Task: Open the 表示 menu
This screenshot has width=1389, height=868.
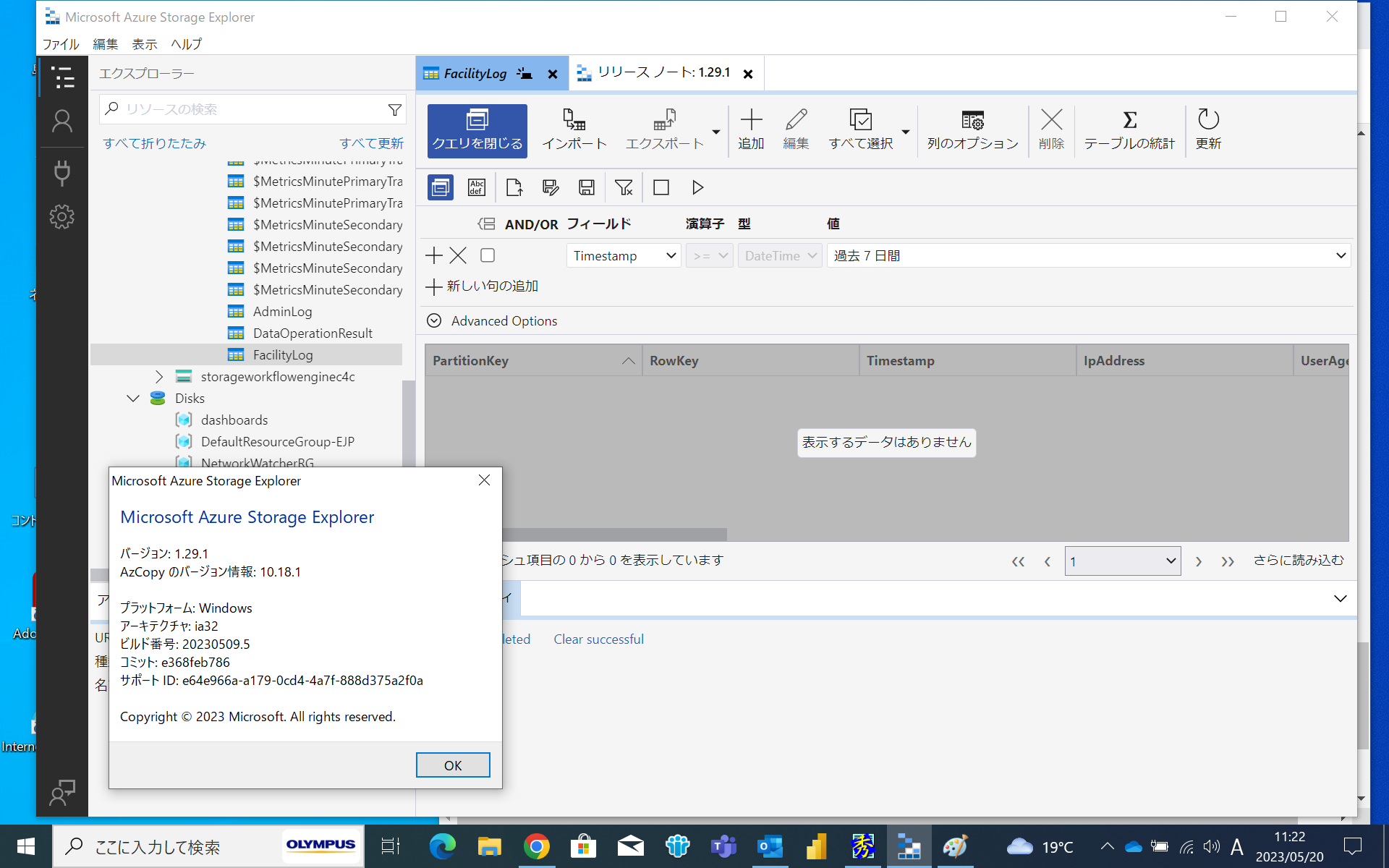Action: tap(143, 43)
